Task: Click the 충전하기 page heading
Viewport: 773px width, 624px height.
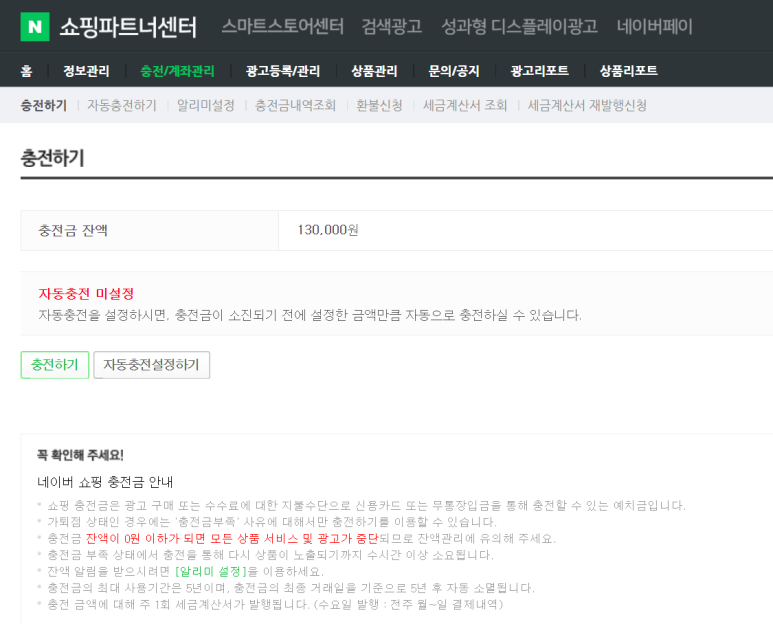Action: (53, 158)
